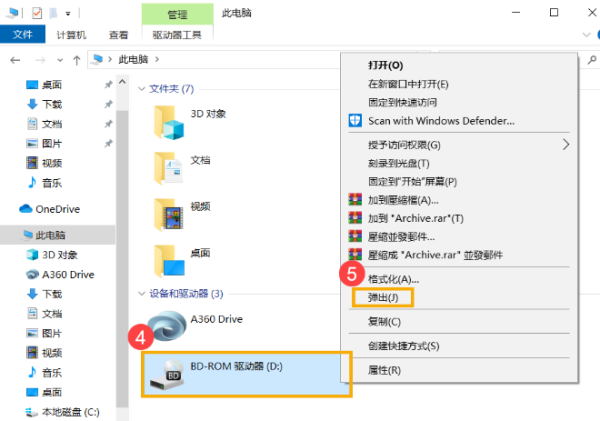Unpin 下载 using its pin icon

point(109,104)
